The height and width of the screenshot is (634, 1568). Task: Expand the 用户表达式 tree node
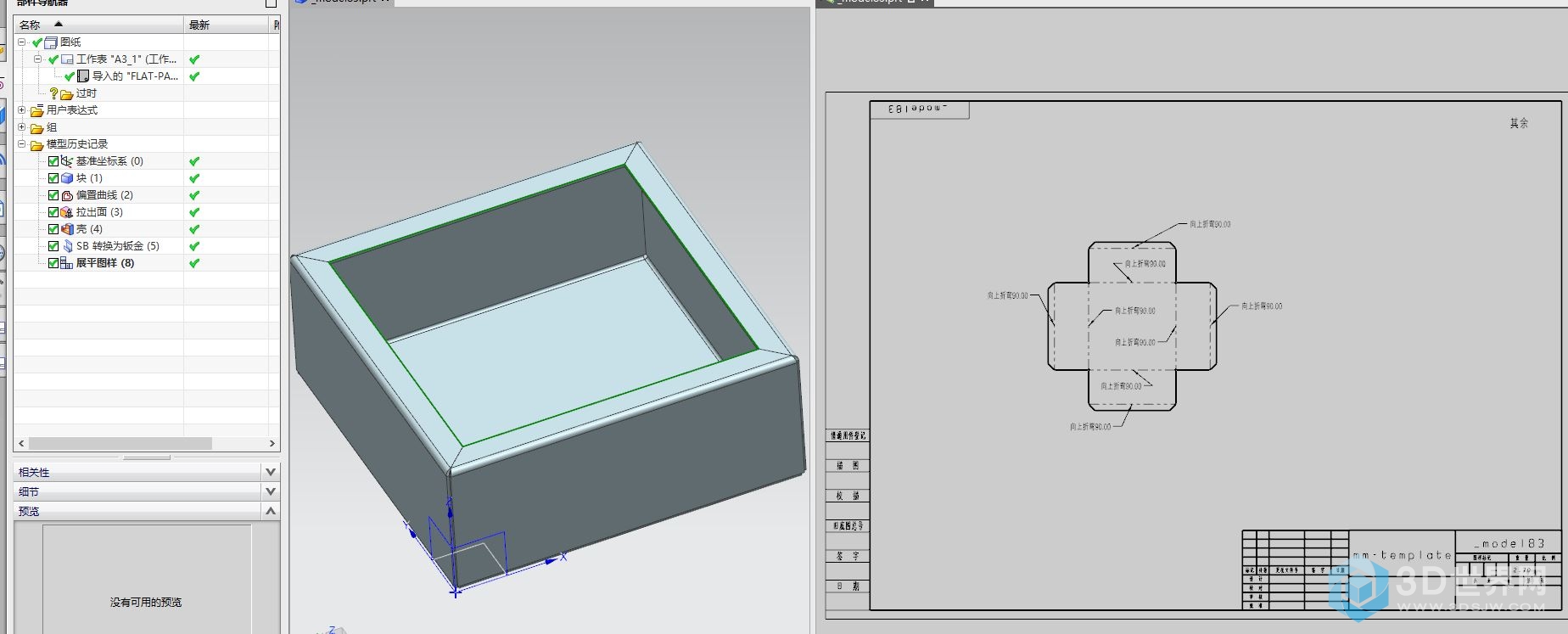click(x=22, y=109)
